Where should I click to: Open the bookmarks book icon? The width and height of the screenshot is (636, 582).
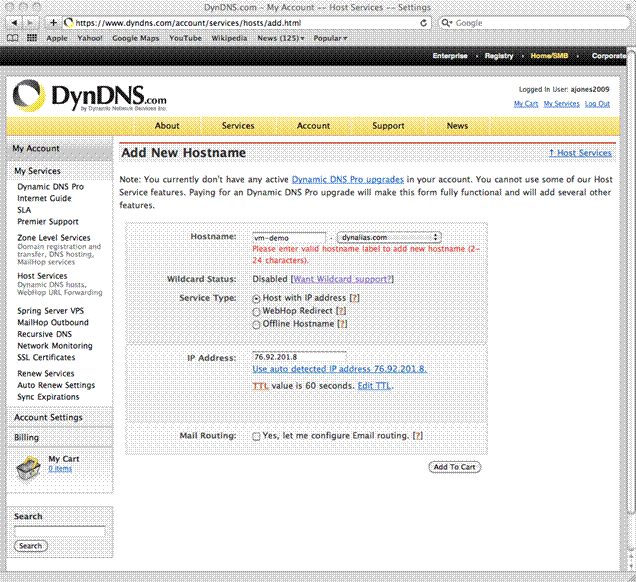point(13,38)
